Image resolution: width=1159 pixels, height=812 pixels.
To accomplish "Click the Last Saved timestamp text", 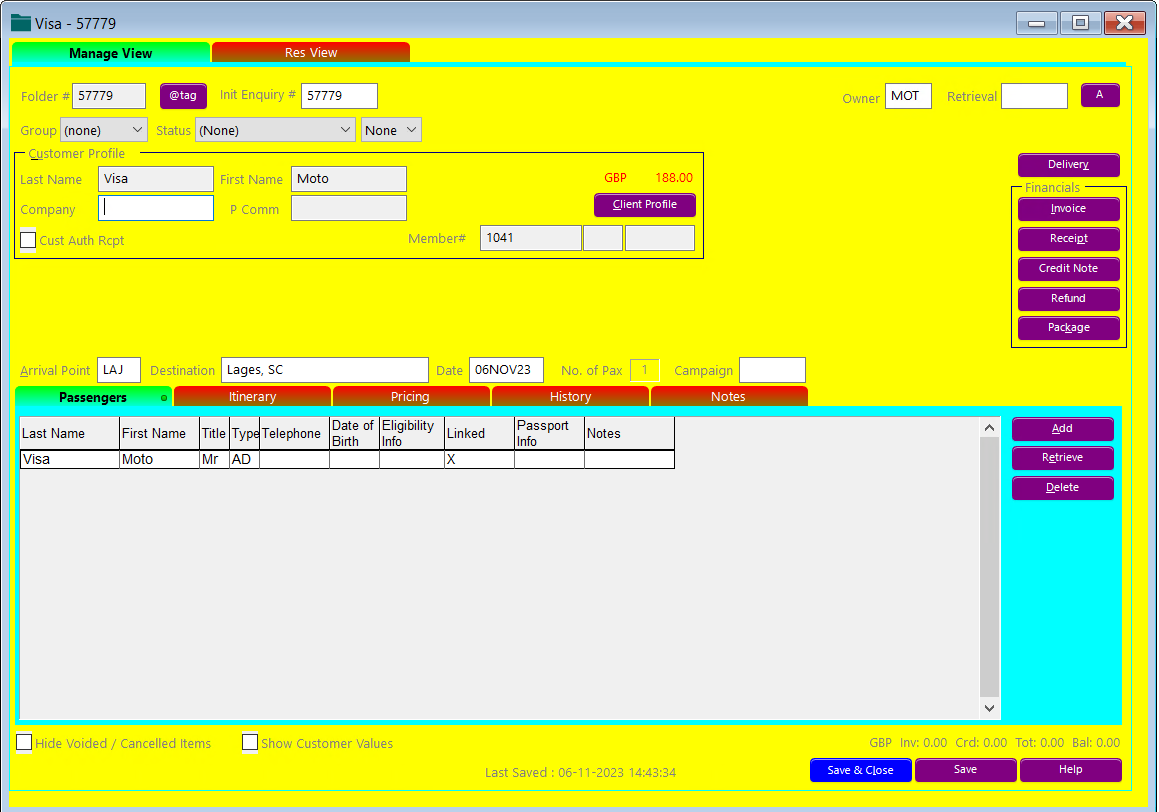I will (x=580, y=773).
